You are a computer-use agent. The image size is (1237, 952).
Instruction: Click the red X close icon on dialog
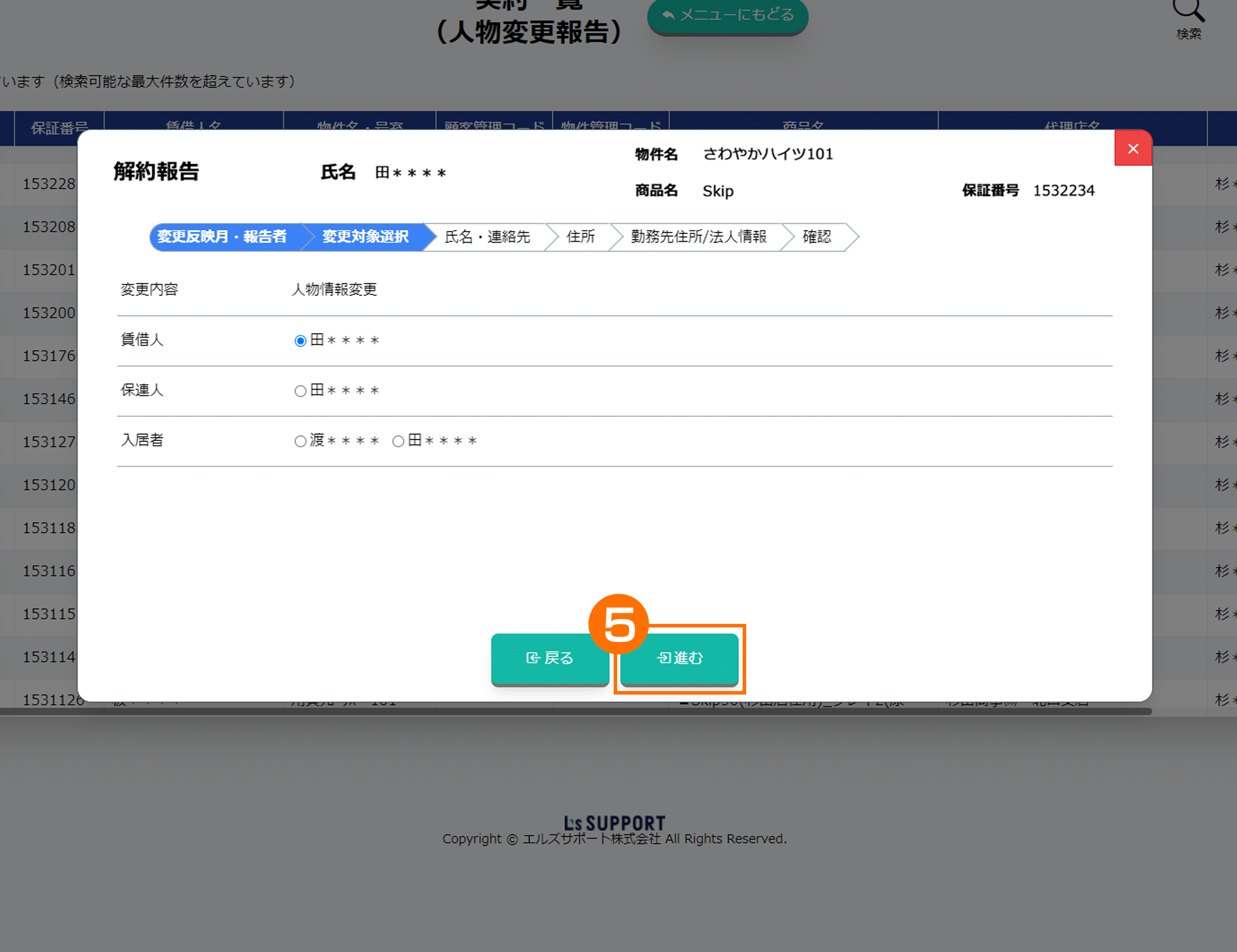click(1133, 148)
